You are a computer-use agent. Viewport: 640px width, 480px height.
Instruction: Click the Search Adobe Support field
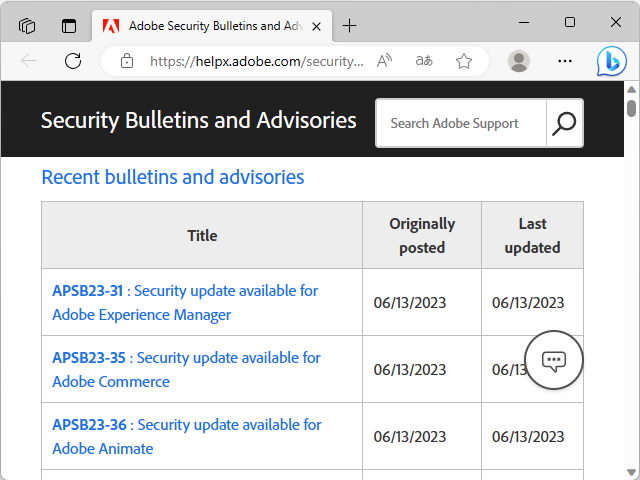pyautogui.click(x=460, y=123)
